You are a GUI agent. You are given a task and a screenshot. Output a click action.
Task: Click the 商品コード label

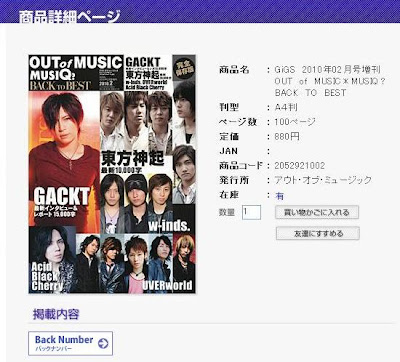pyautogui.click(x=241, y=166)
